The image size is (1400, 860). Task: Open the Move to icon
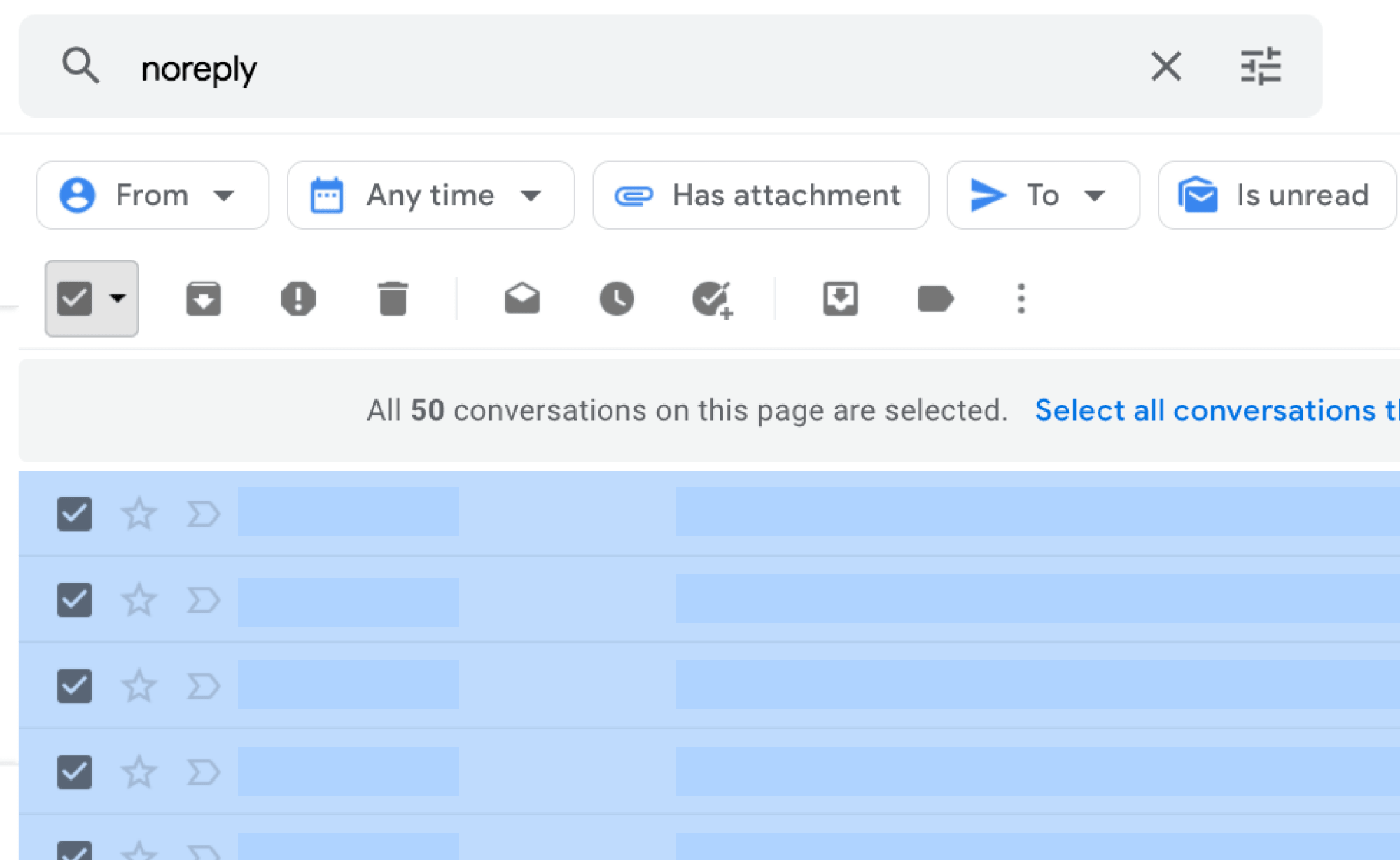click(x=840, y=299)
